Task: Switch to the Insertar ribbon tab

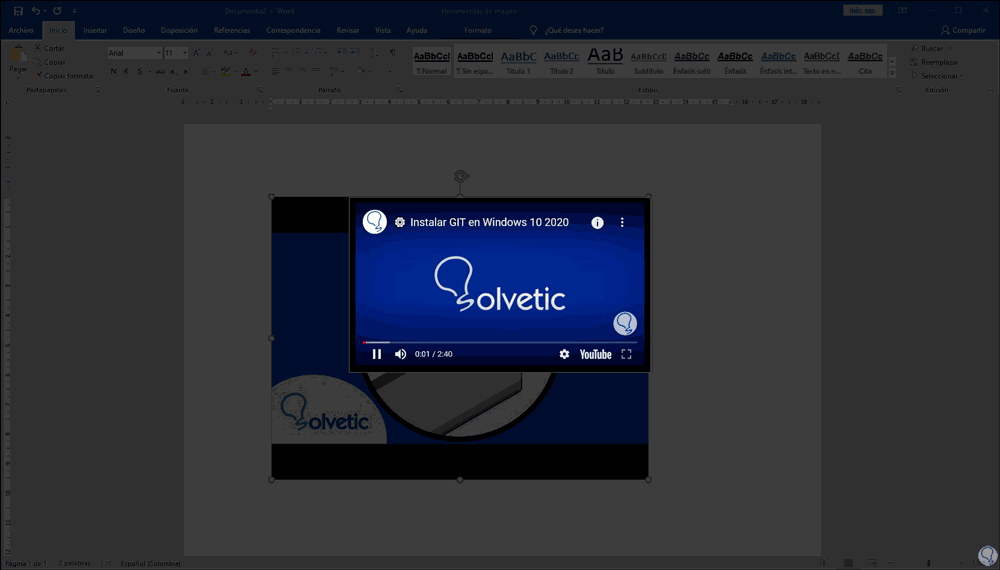Action: pyautogui.click(x=95, y=30)
